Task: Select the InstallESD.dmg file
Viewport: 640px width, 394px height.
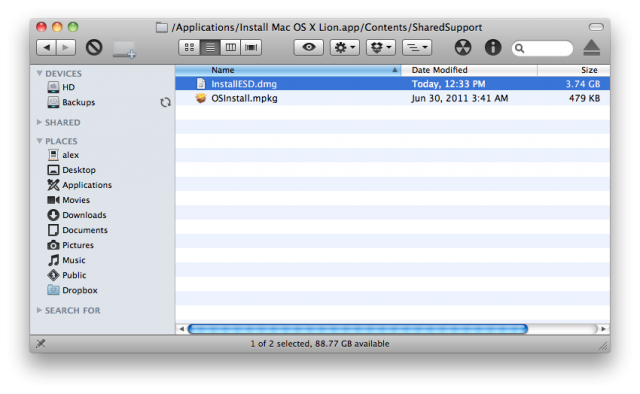Action: (x=393, y=84)
